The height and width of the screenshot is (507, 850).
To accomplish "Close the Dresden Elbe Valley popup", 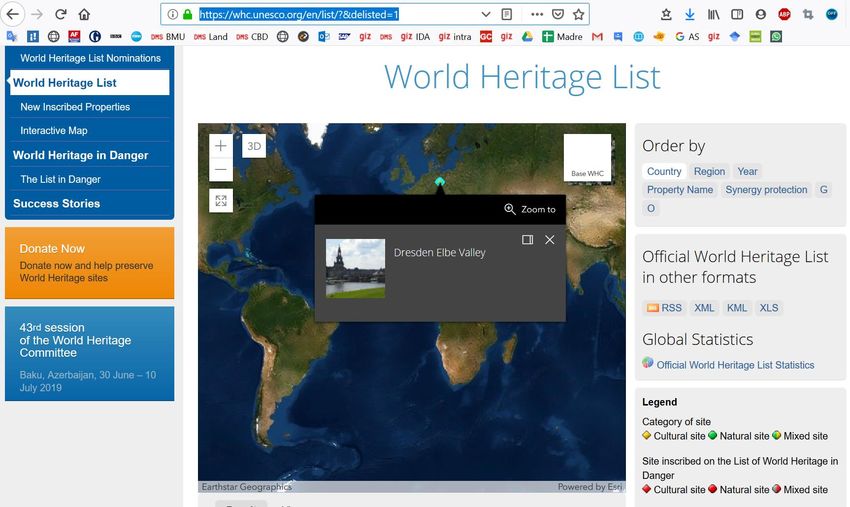I will click(549, 240).
